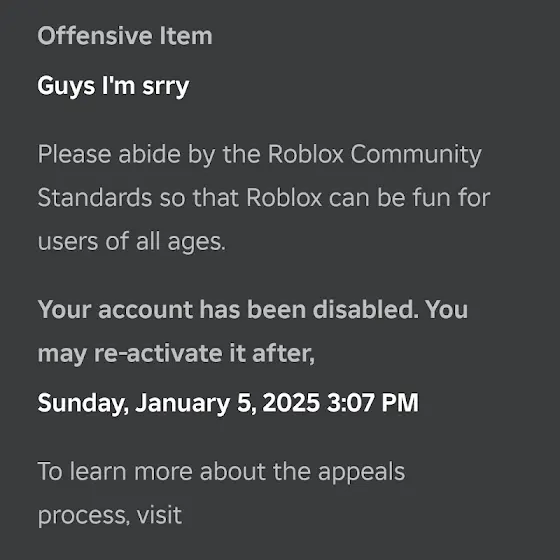
Task: Click the word 'users' in the message
Action: [x=68, y=242]
